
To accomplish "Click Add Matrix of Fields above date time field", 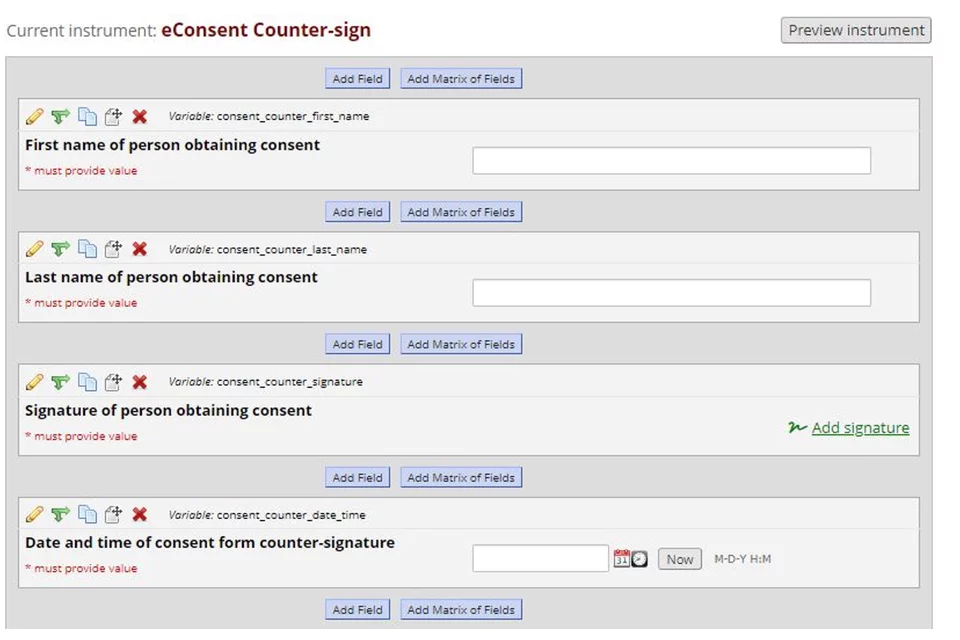I will [461, 477].
